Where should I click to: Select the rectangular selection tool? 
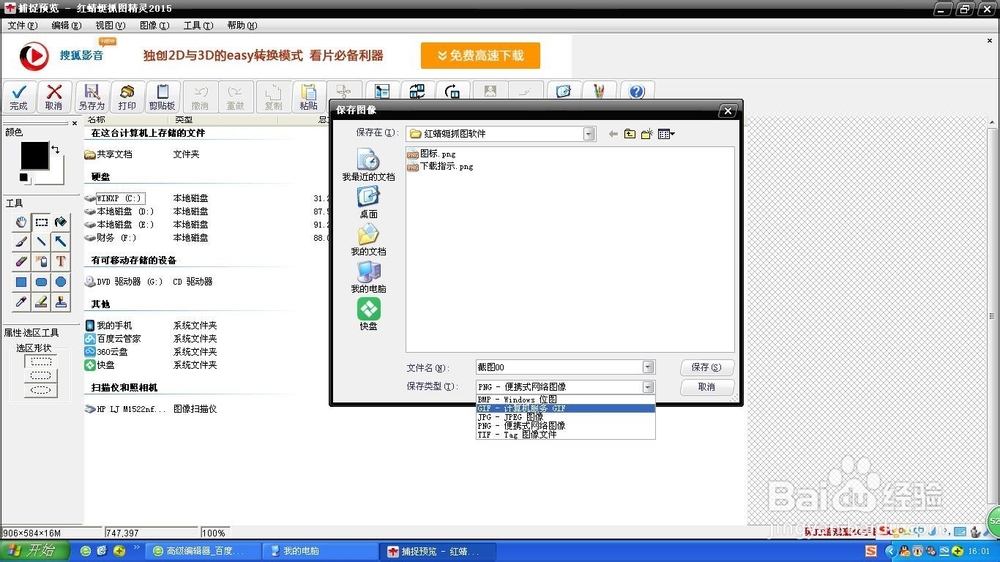41,222
